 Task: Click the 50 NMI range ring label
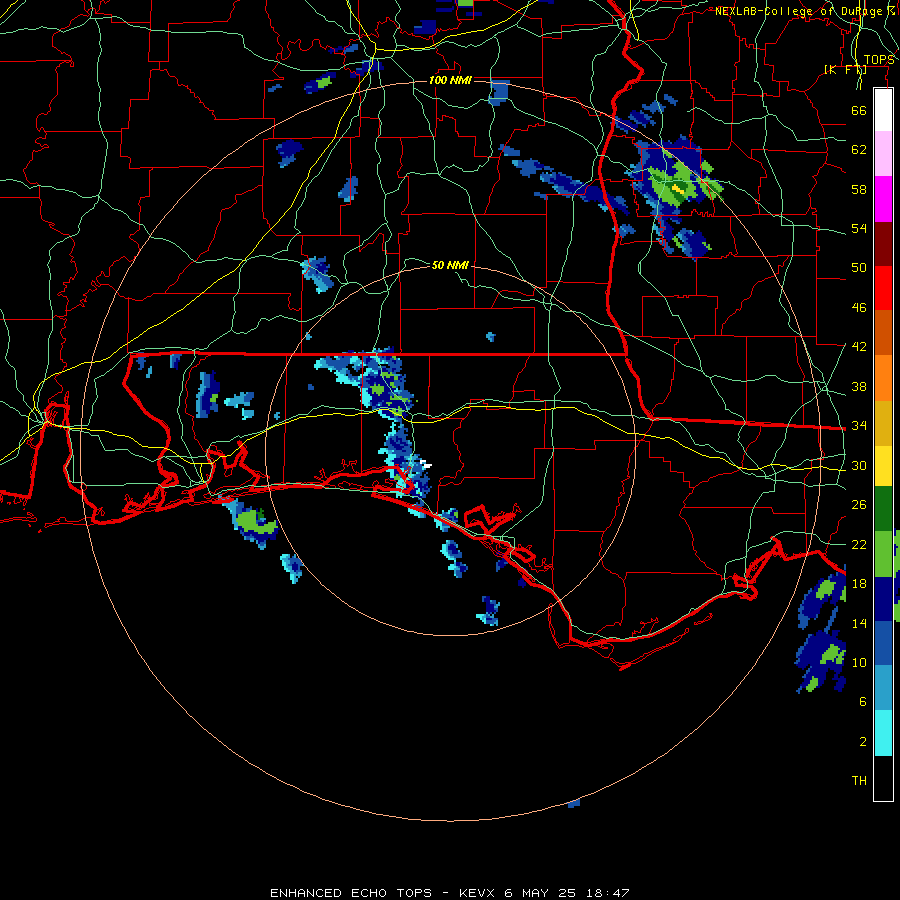(450, 265)
